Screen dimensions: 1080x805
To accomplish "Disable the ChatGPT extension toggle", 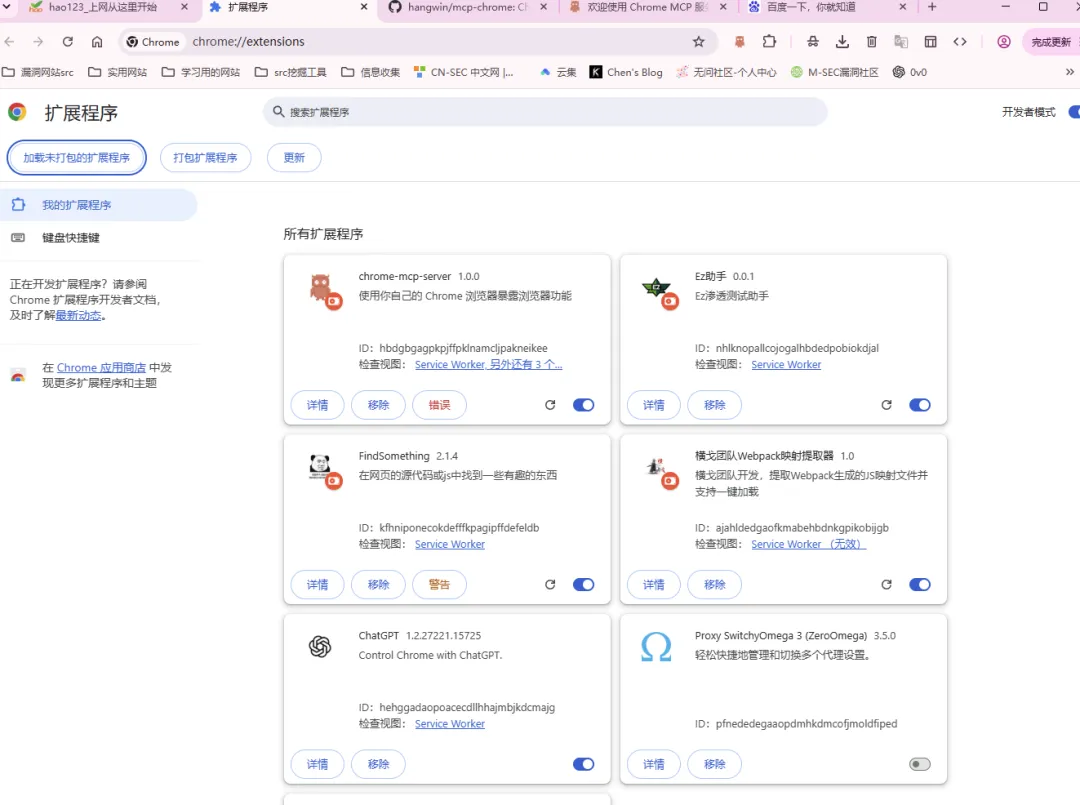I will tap(583, 764).
